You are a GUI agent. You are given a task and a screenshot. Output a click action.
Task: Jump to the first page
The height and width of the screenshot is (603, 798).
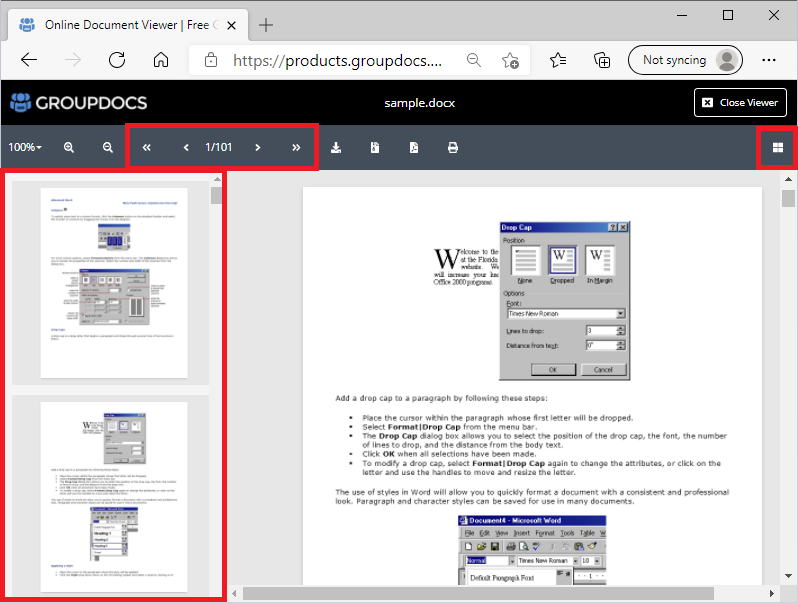[x=147, y=147]
